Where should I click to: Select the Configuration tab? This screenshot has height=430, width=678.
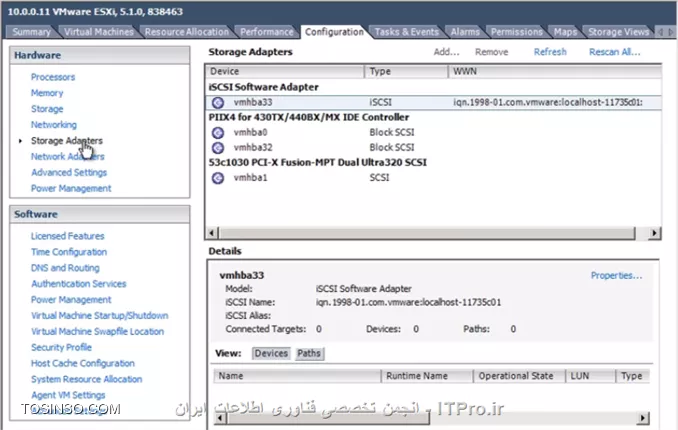click(x=334, y=32)
